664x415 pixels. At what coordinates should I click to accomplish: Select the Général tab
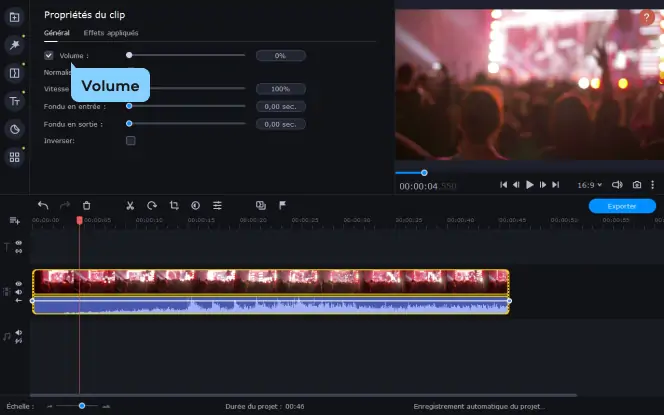tap(56, 33)
